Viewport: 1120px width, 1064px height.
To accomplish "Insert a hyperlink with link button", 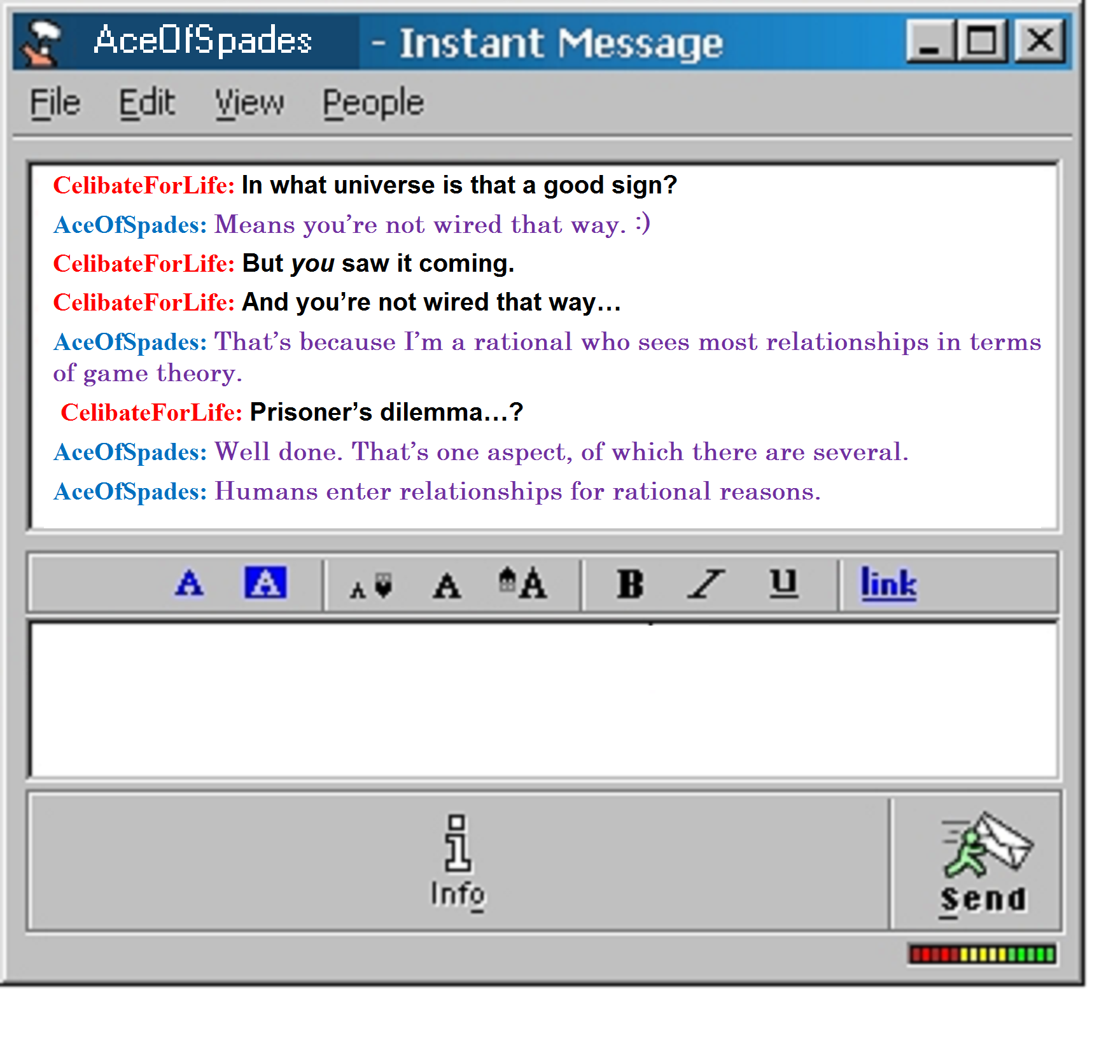I will click(x=888, y=583).
